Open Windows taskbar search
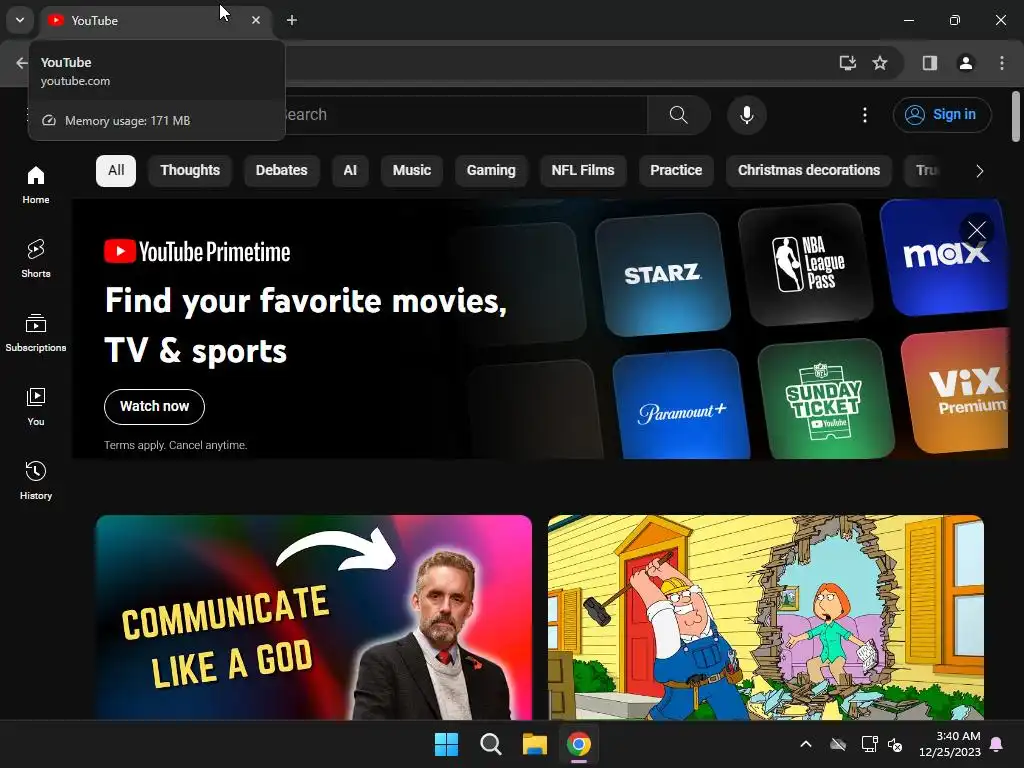Image resolution: width=1024 pixels, height=768 pixels. (490, 744)
